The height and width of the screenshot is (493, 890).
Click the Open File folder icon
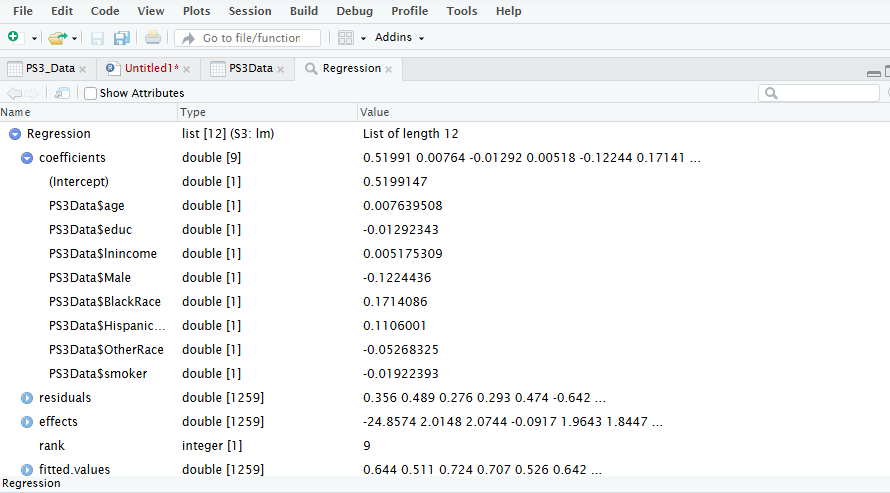click(x=57, y=38)
